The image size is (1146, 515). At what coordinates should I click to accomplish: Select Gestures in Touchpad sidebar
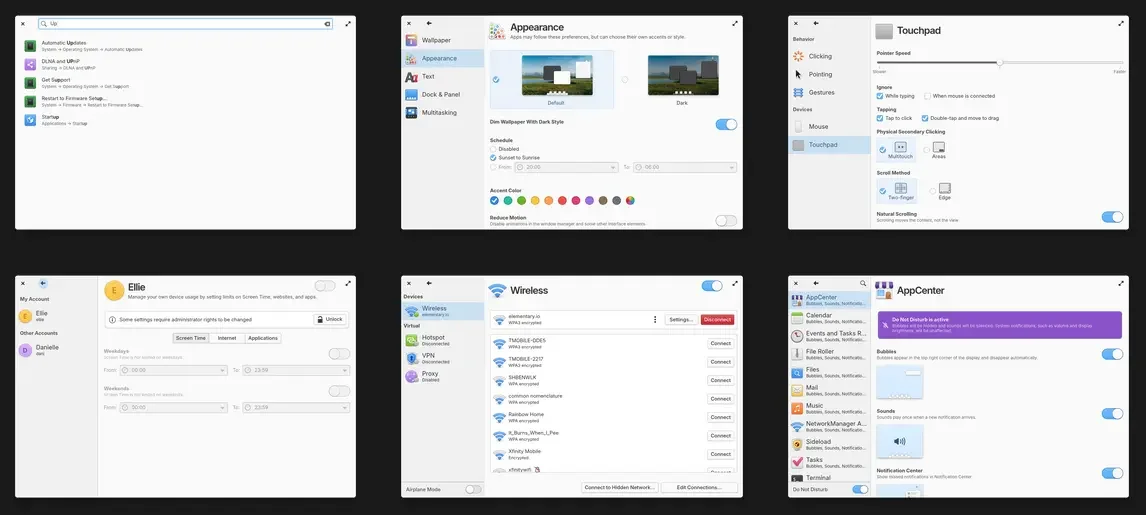829,93
